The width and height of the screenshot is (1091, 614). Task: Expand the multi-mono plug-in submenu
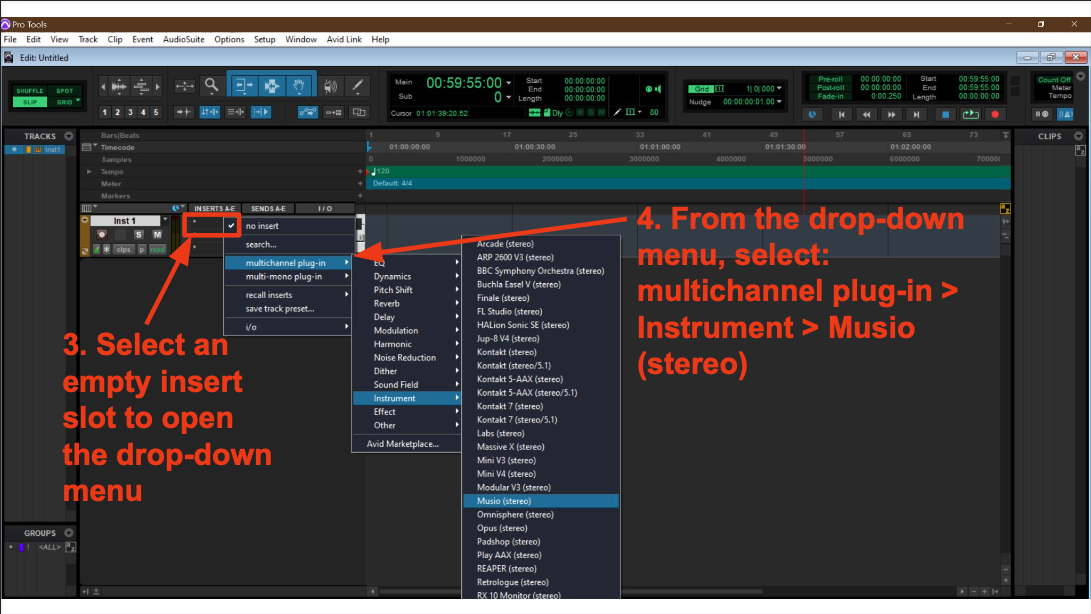pyautogui.click(x=287, y=277)
